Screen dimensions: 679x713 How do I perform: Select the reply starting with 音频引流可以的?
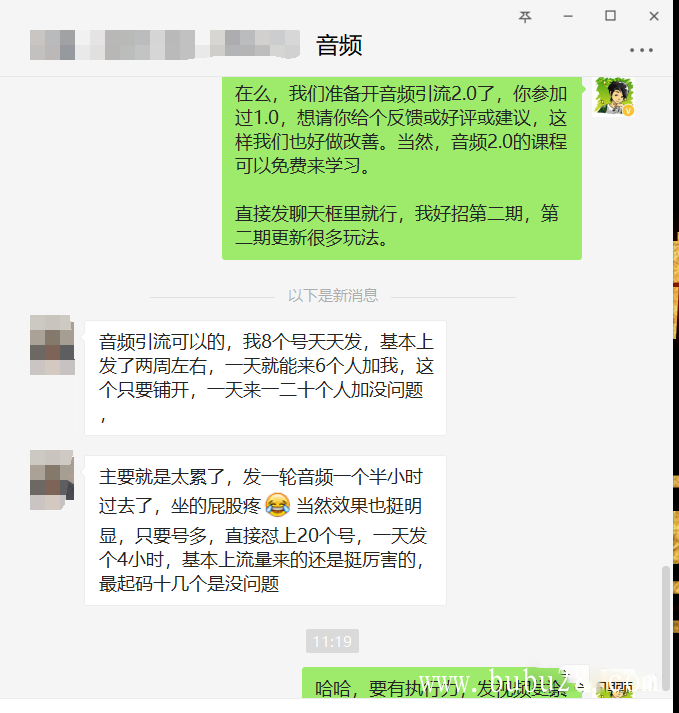tap(265, 378)
